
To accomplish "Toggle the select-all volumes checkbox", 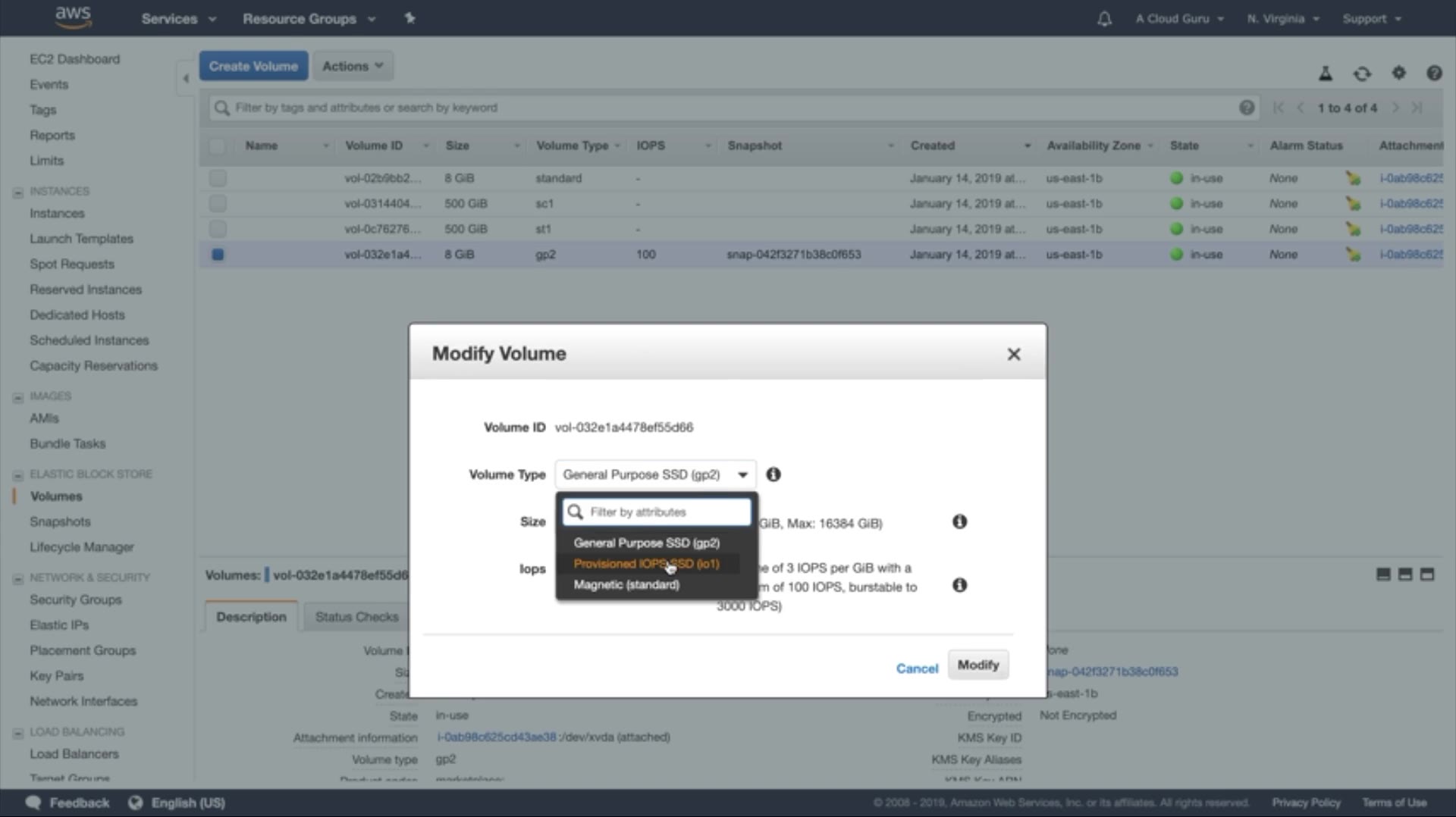I will [217, 146].
